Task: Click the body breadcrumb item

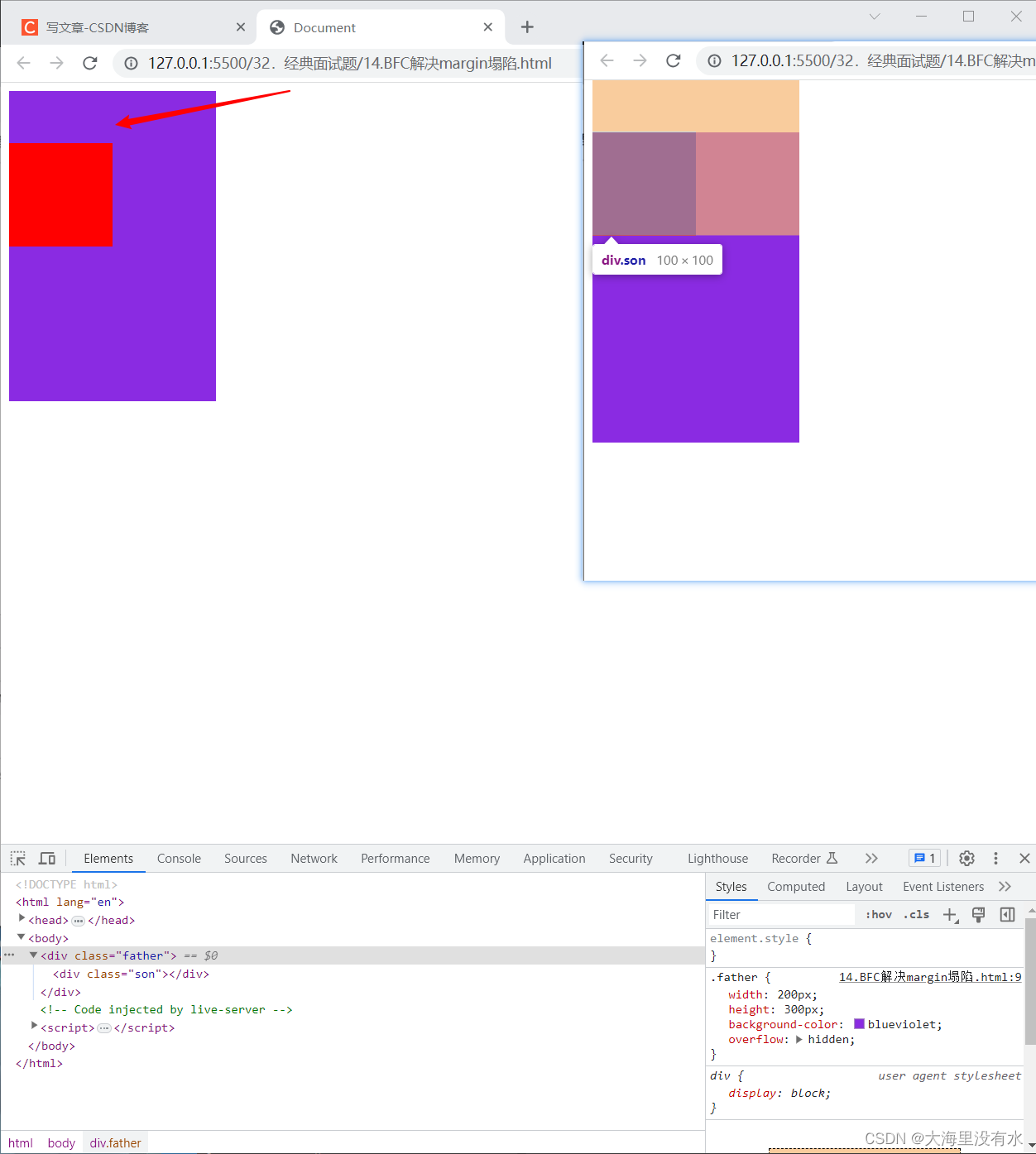Action: pyautogui.click(x=61, y=1143)
